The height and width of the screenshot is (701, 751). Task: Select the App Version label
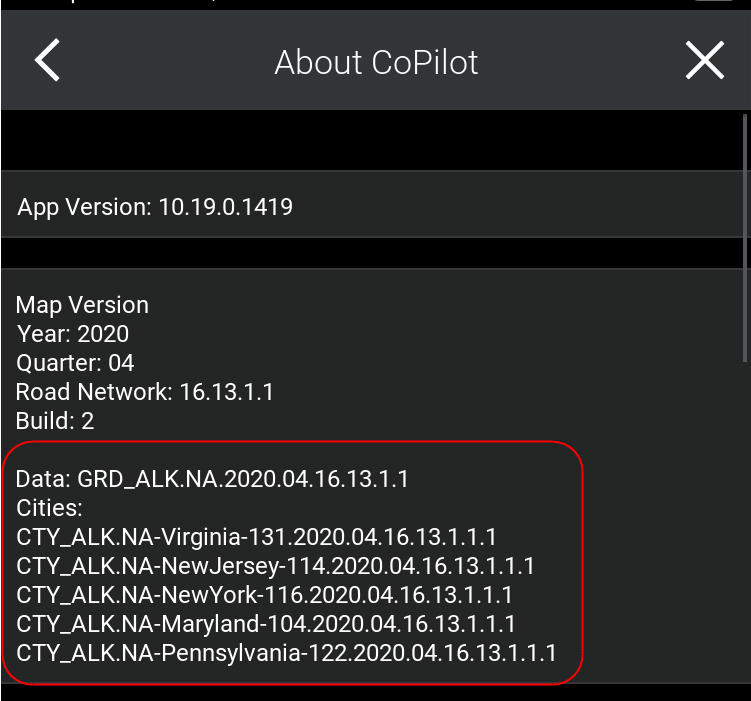point(84,208)
